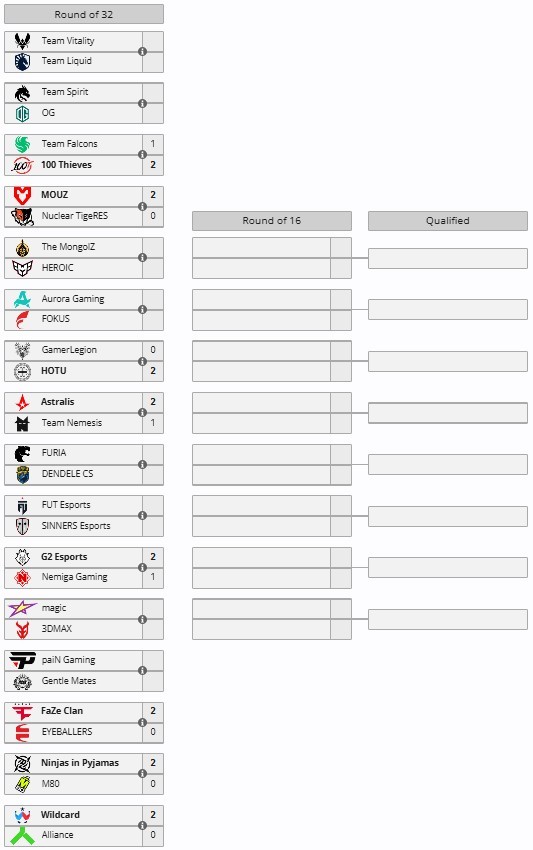Select the Qualified column header
Screen dimensions: 533x850
pos(448,221)
